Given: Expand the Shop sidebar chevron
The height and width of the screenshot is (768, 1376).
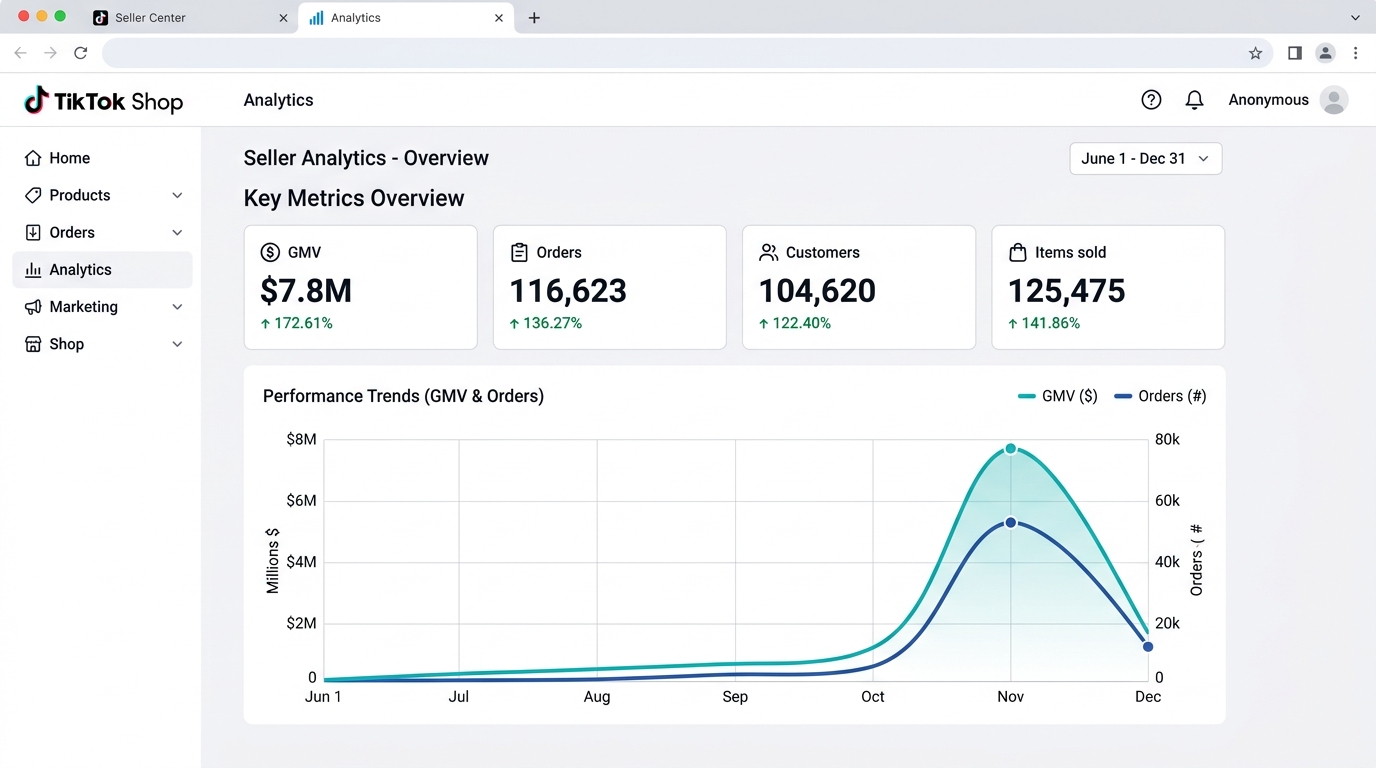Looking at the screenshot, I should click(x=177, y=344).
